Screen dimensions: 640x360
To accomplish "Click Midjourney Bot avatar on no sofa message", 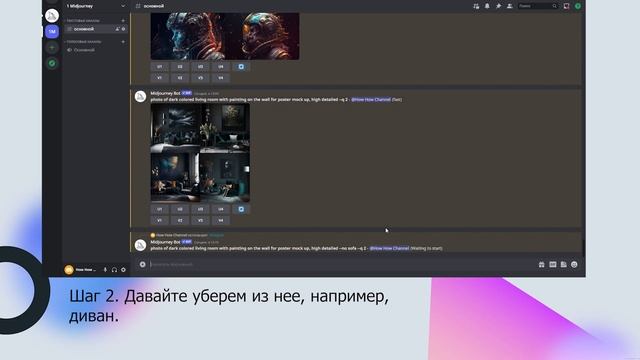I will 140,245.
